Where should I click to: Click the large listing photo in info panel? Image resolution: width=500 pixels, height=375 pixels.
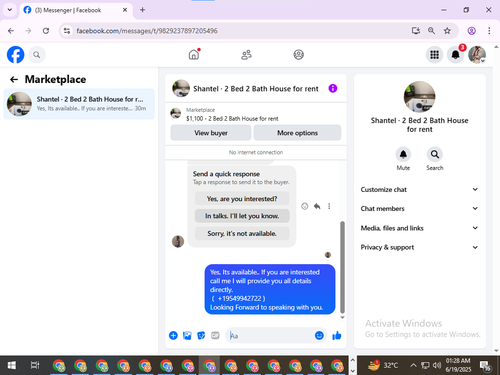pyautogui.click(x=419, y=97)
